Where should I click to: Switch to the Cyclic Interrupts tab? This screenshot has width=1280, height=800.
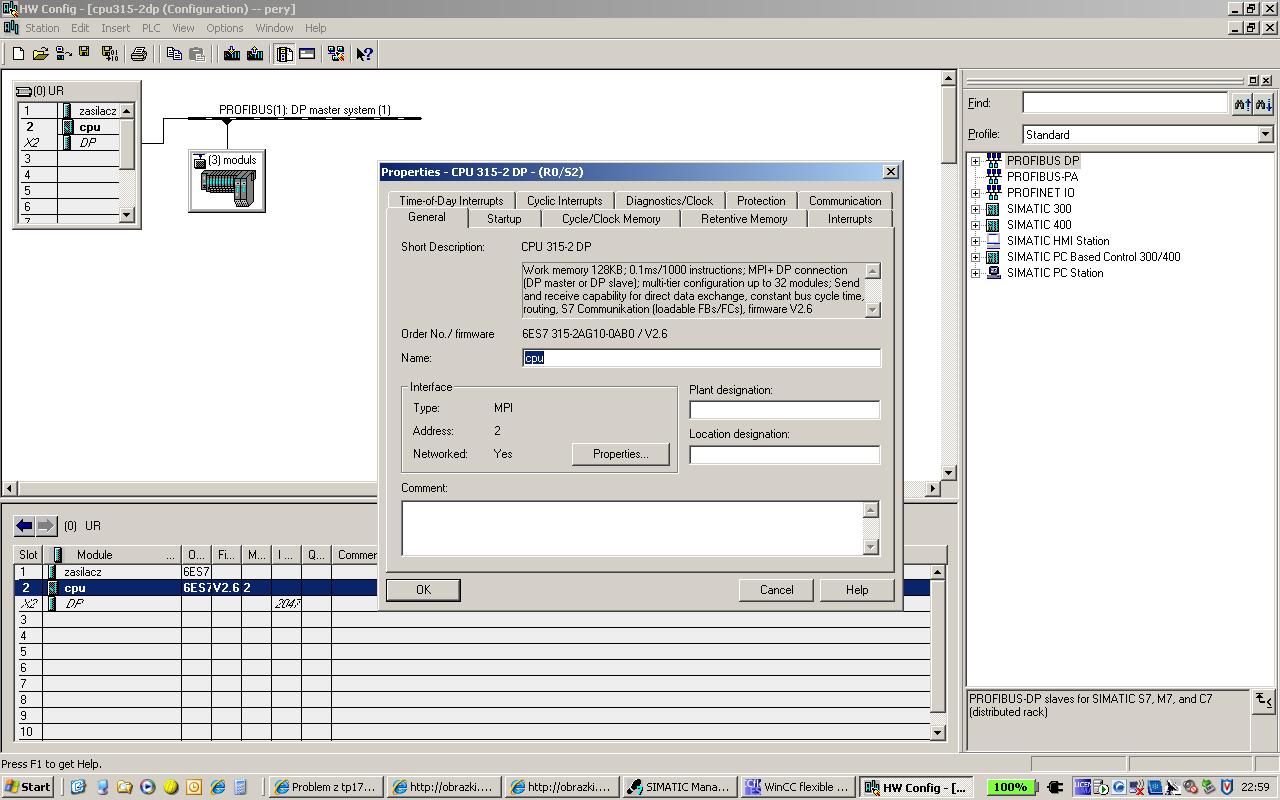point(565,201)
